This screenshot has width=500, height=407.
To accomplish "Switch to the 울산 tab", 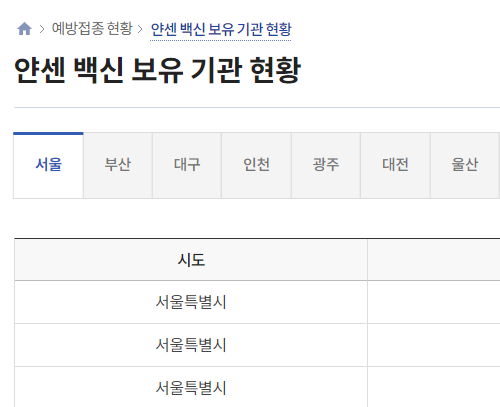I will coord(464,165).
